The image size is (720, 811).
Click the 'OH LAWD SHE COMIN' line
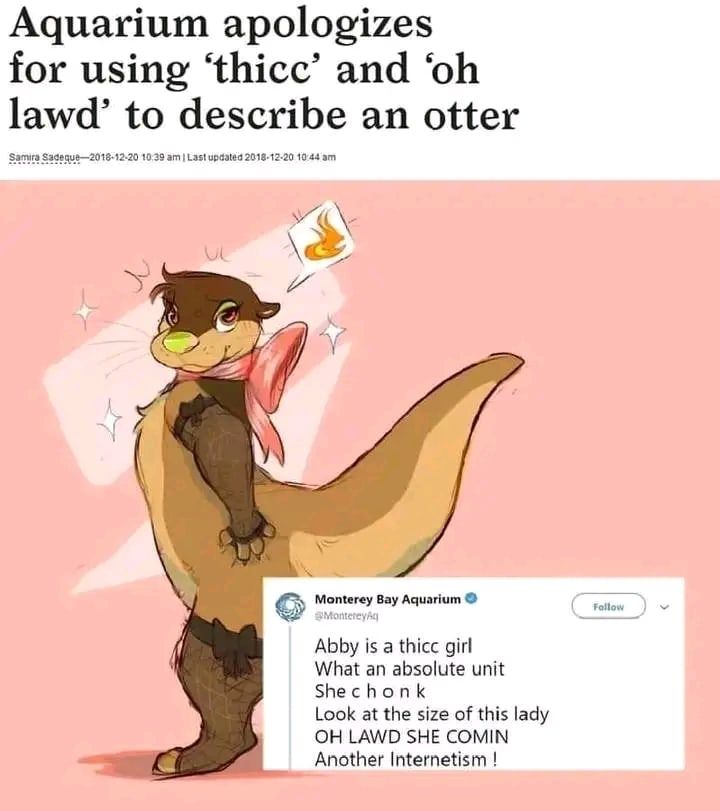[x=412, y=736]
